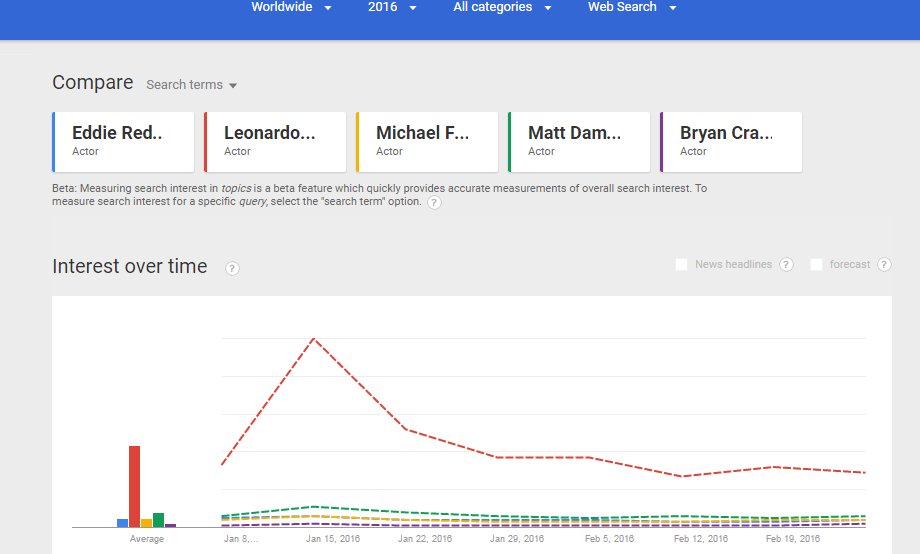Choose the Matt Damon actor card
Viewport: 920px width, 554px height.
(579, 142)
